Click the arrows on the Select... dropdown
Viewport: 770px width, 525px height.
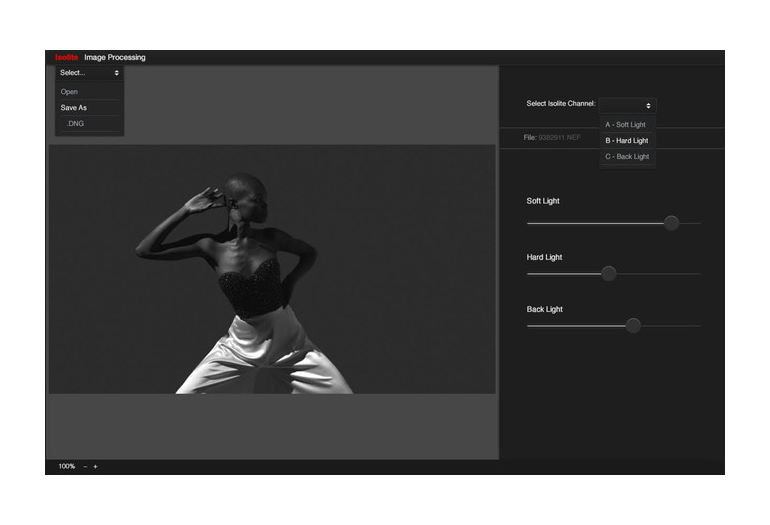[116, 73]
